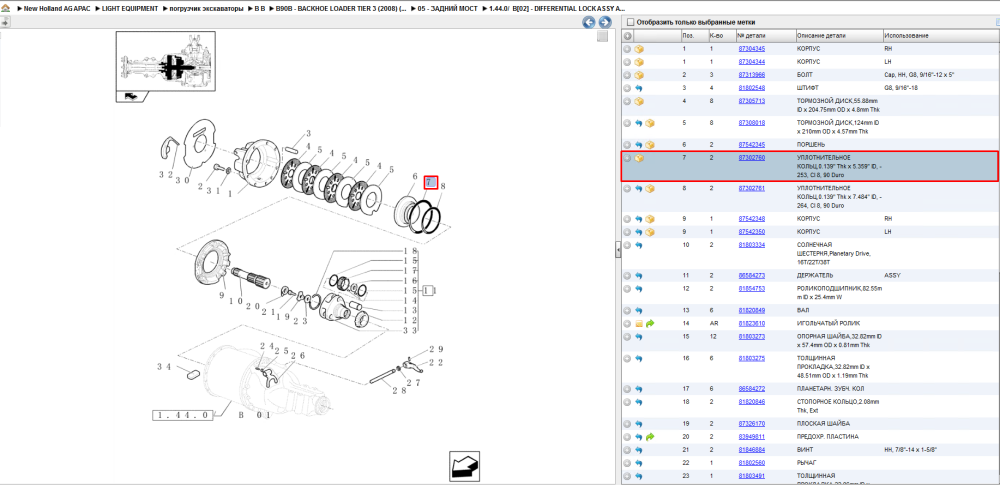Viewport: 1000px width, 485px height.
Task: Click the blue arrow icon for part 81802560
Action: tap(639, 463)
